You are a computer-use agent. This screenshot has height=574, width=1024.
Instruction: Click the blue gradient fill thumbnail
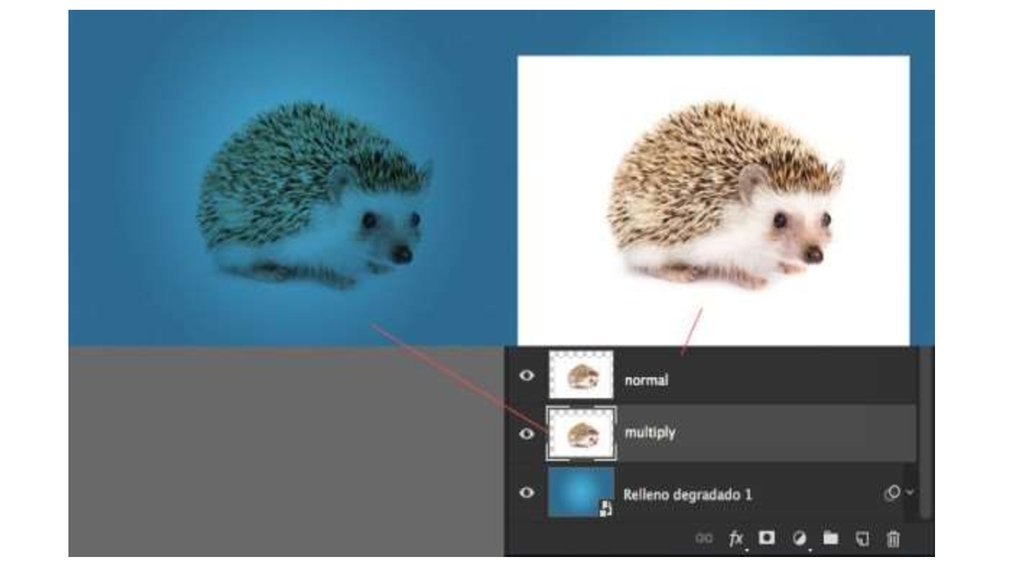coord(580,492)
